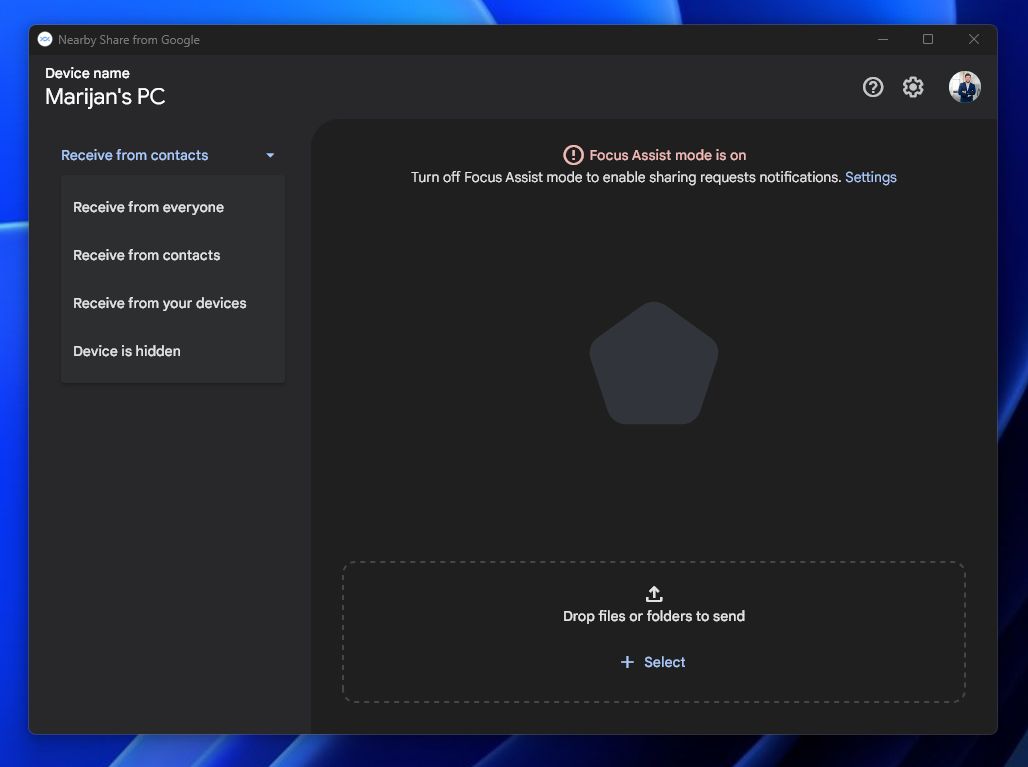The width and height of the screenshot is (1028, 767).
Task: Minimize the Nearby Share window
Action: tap(883, 39)
